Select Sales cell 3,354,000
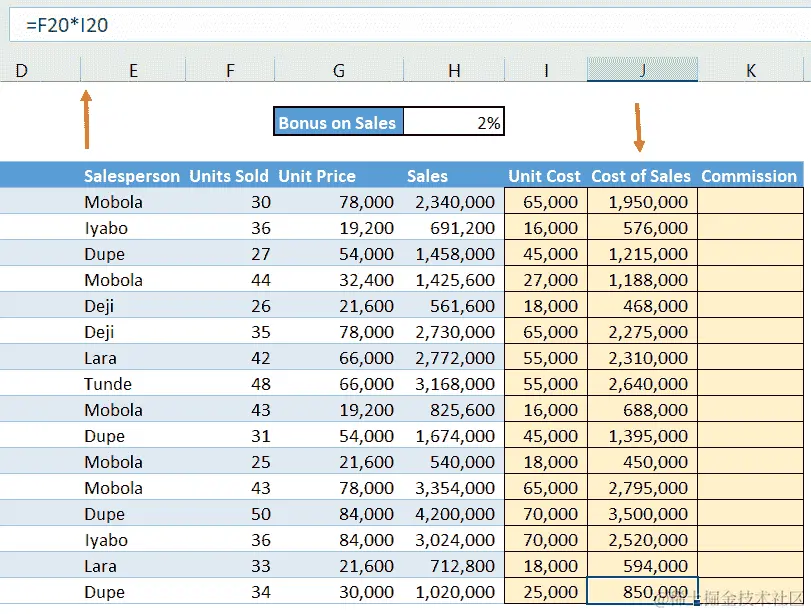811x614 pixels. [454, 487]
